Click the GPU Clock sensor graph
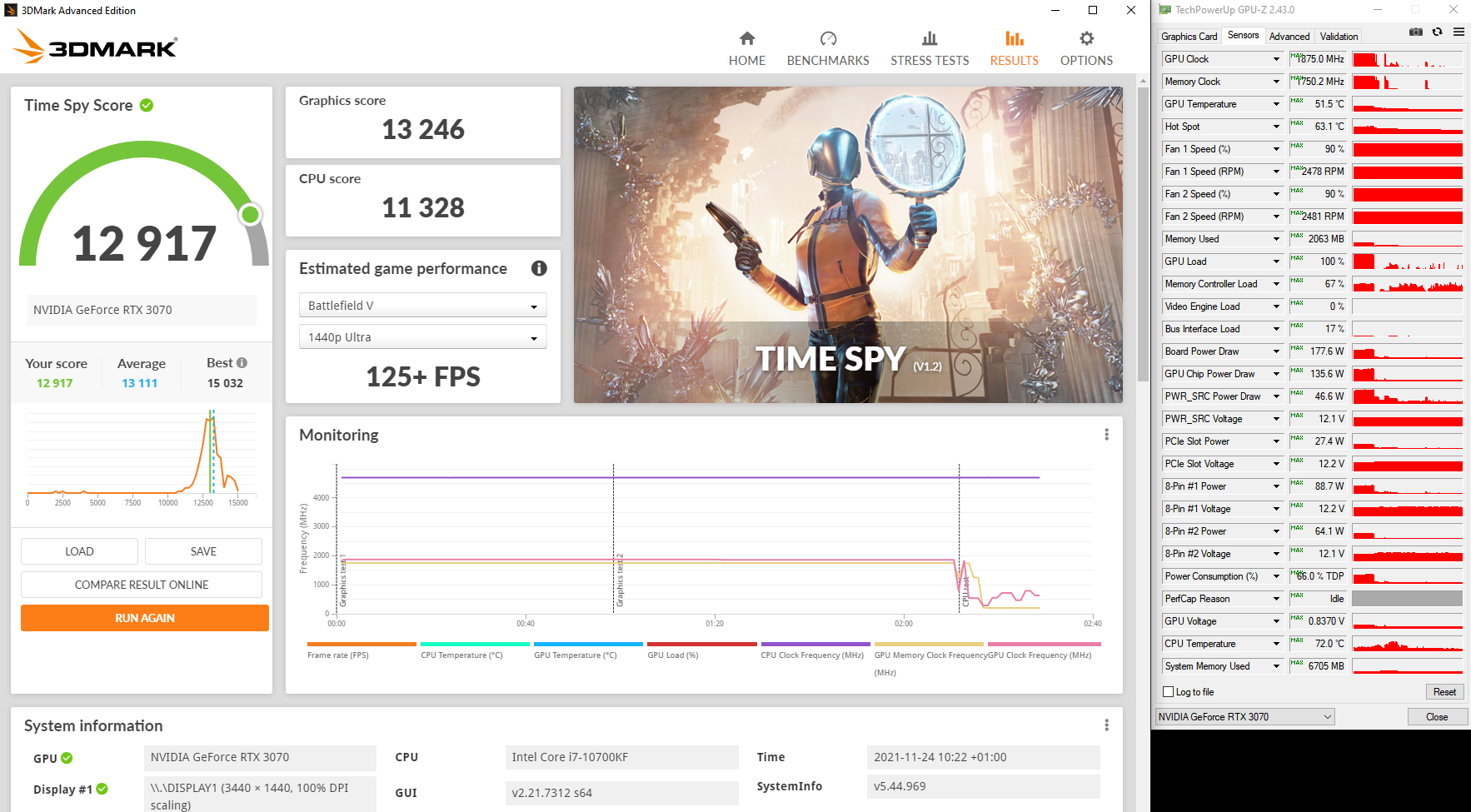1471x812 pixels. (1407, 59)
